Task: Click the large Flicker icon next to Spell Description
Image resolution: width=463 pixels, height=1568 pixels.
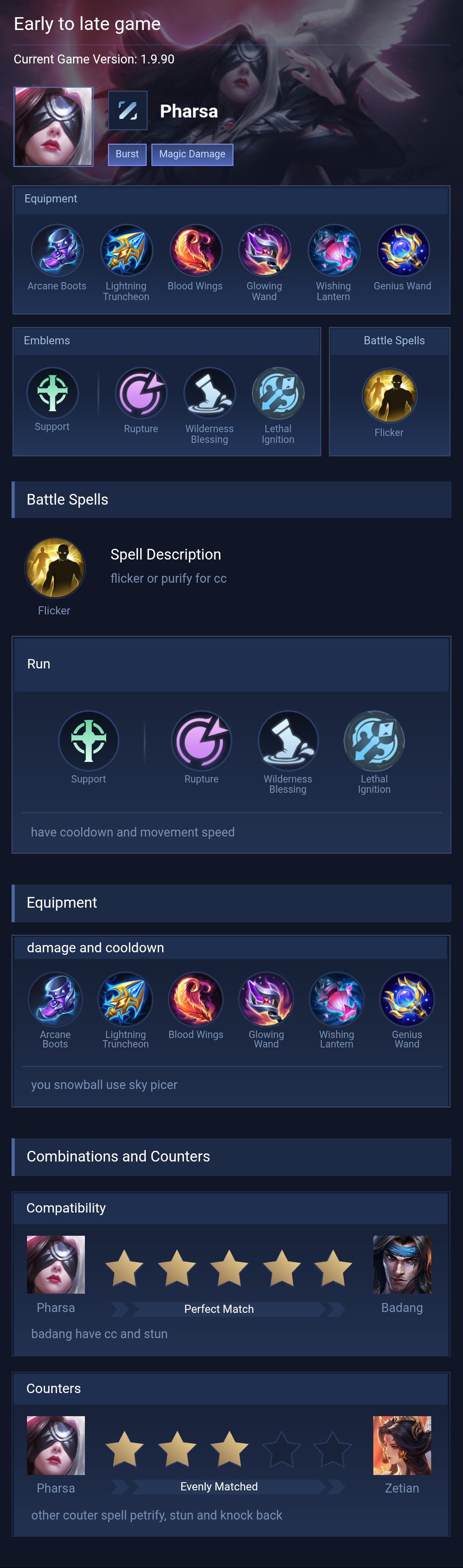Action: pyautogui.click(x=55, y=568)
